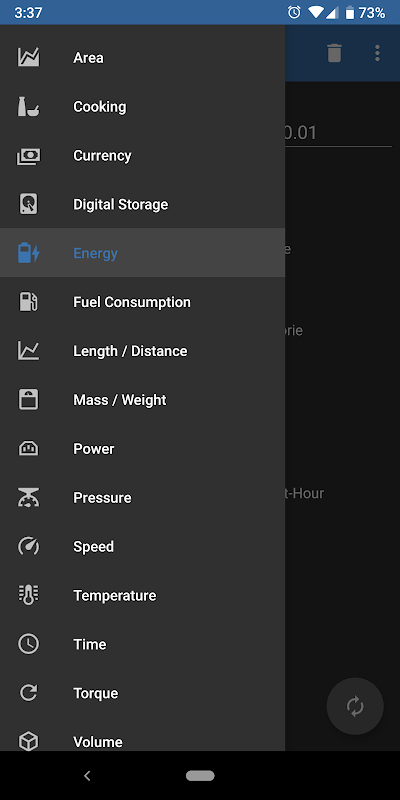This screenshot has height=800, width=400.
Task: Tap the Time clock icon
Action: click(29, 644)
